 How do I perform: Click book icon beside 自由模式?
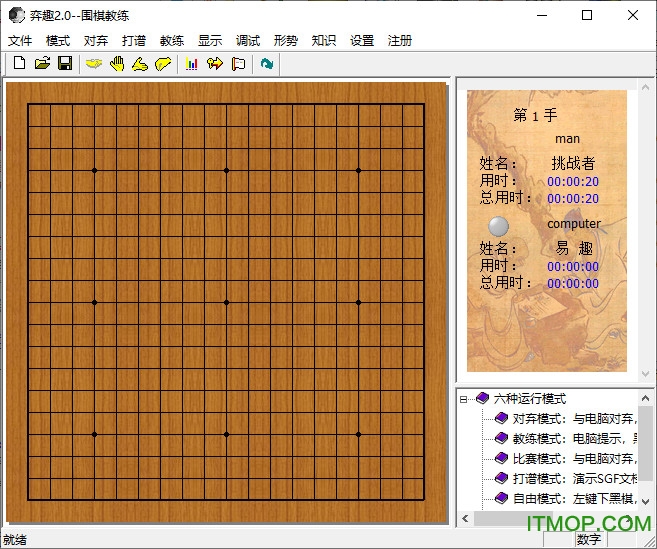pyautogui.click(x=501, y=498)
